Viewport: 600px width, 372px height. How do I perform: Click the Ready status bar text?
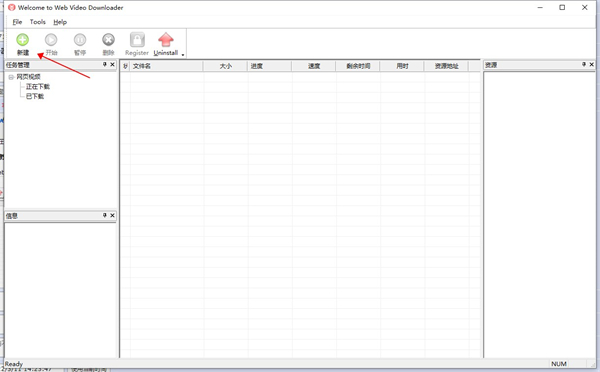click(x=14, y=364)
